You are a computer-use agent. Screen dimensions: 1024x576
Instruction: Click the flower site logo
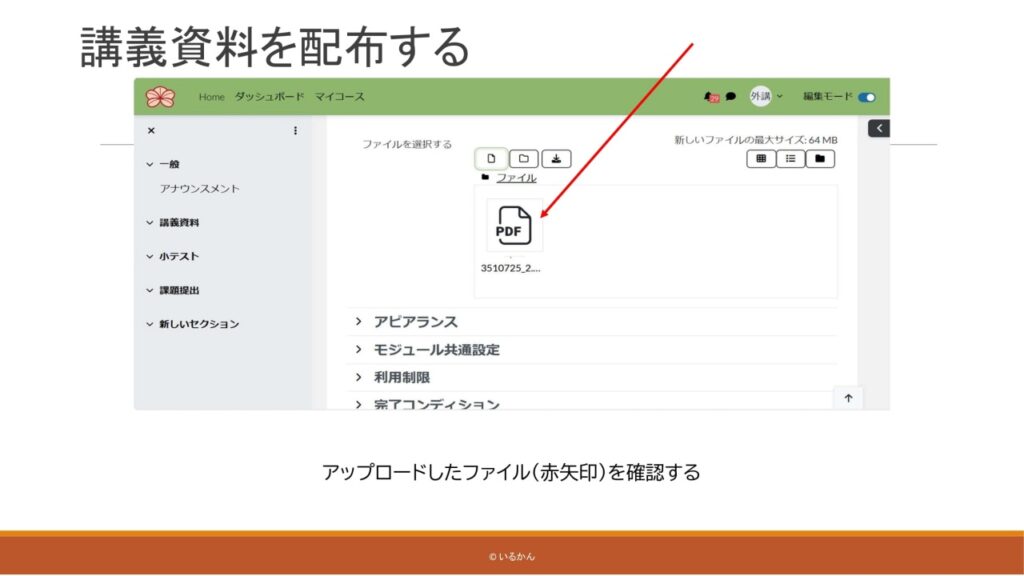pos(160,97)
